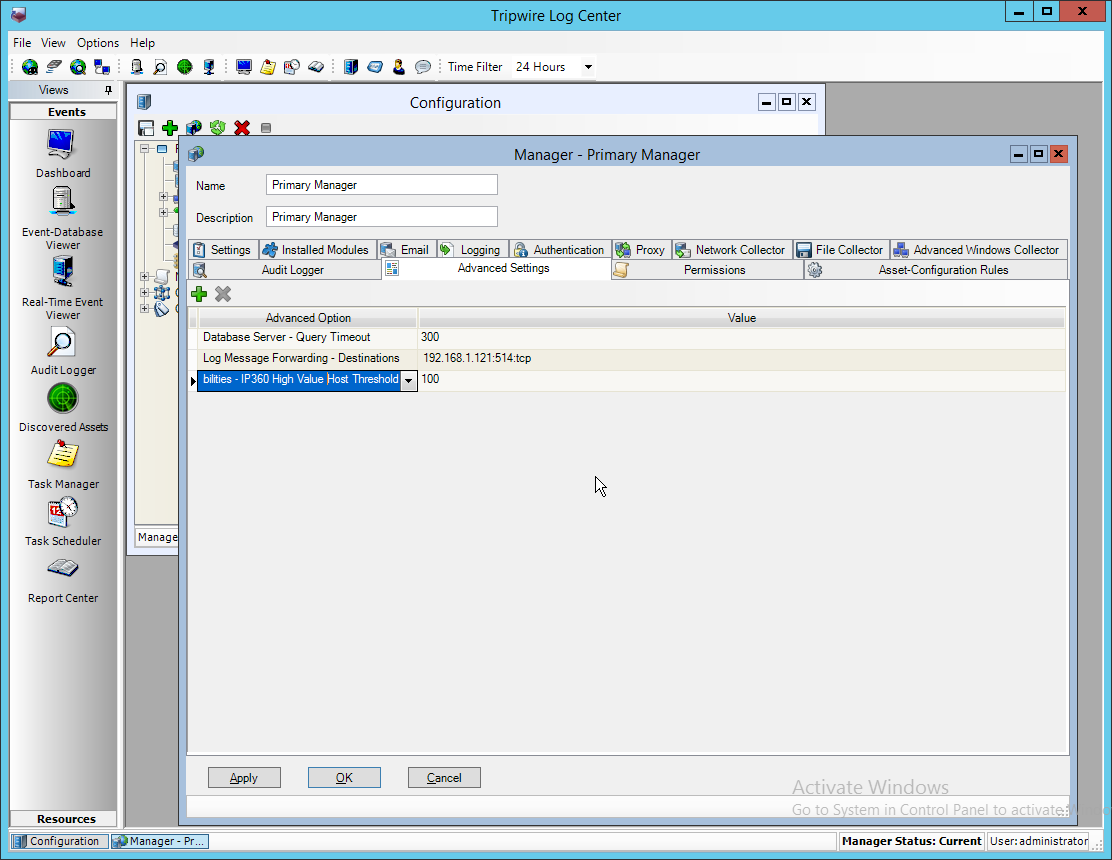
Task: Switch to the Audit Logger tab
Action: (x=285, y=270)
